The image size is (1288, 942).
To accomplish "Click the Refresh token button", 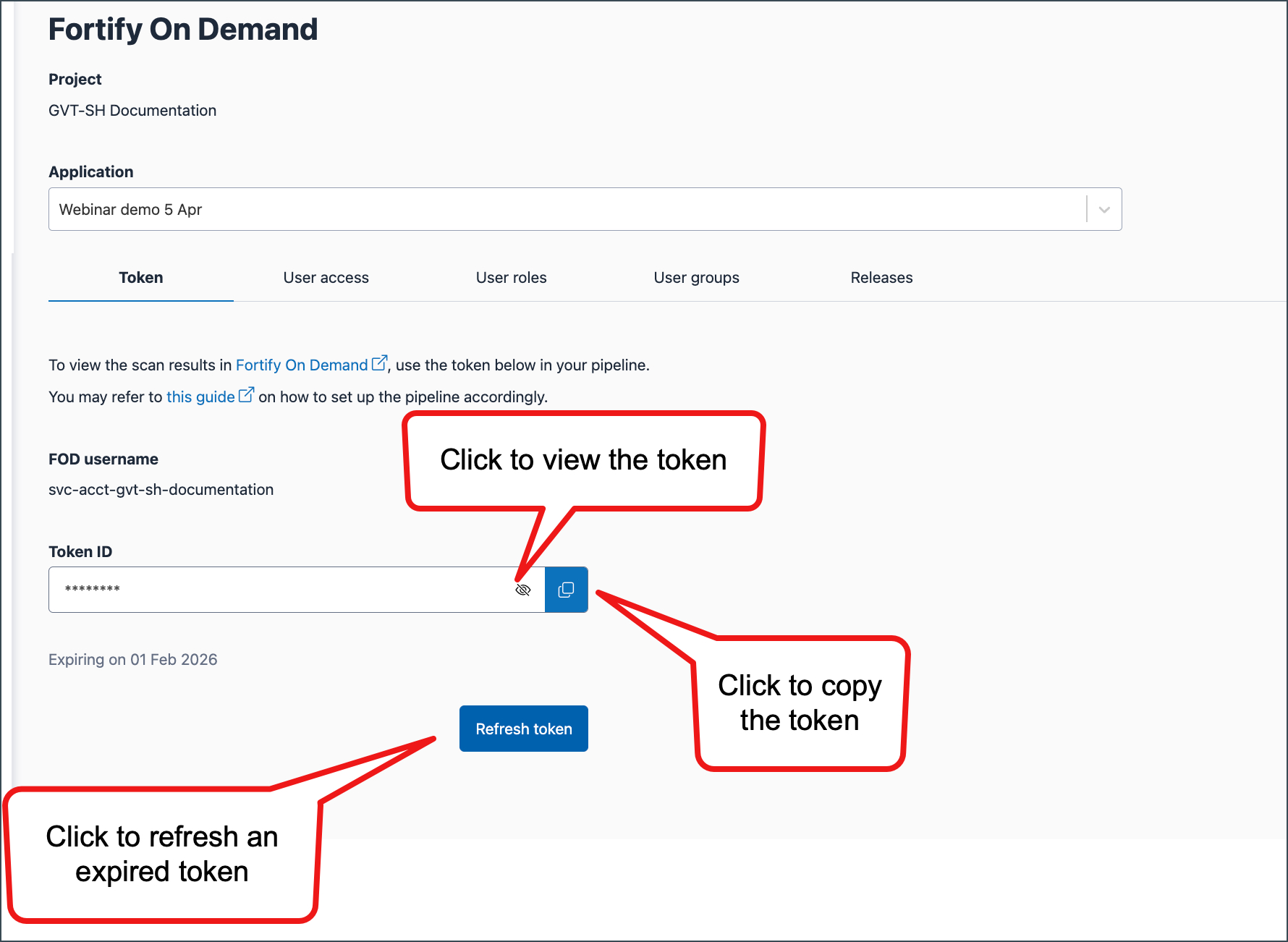I will (524, 729).
